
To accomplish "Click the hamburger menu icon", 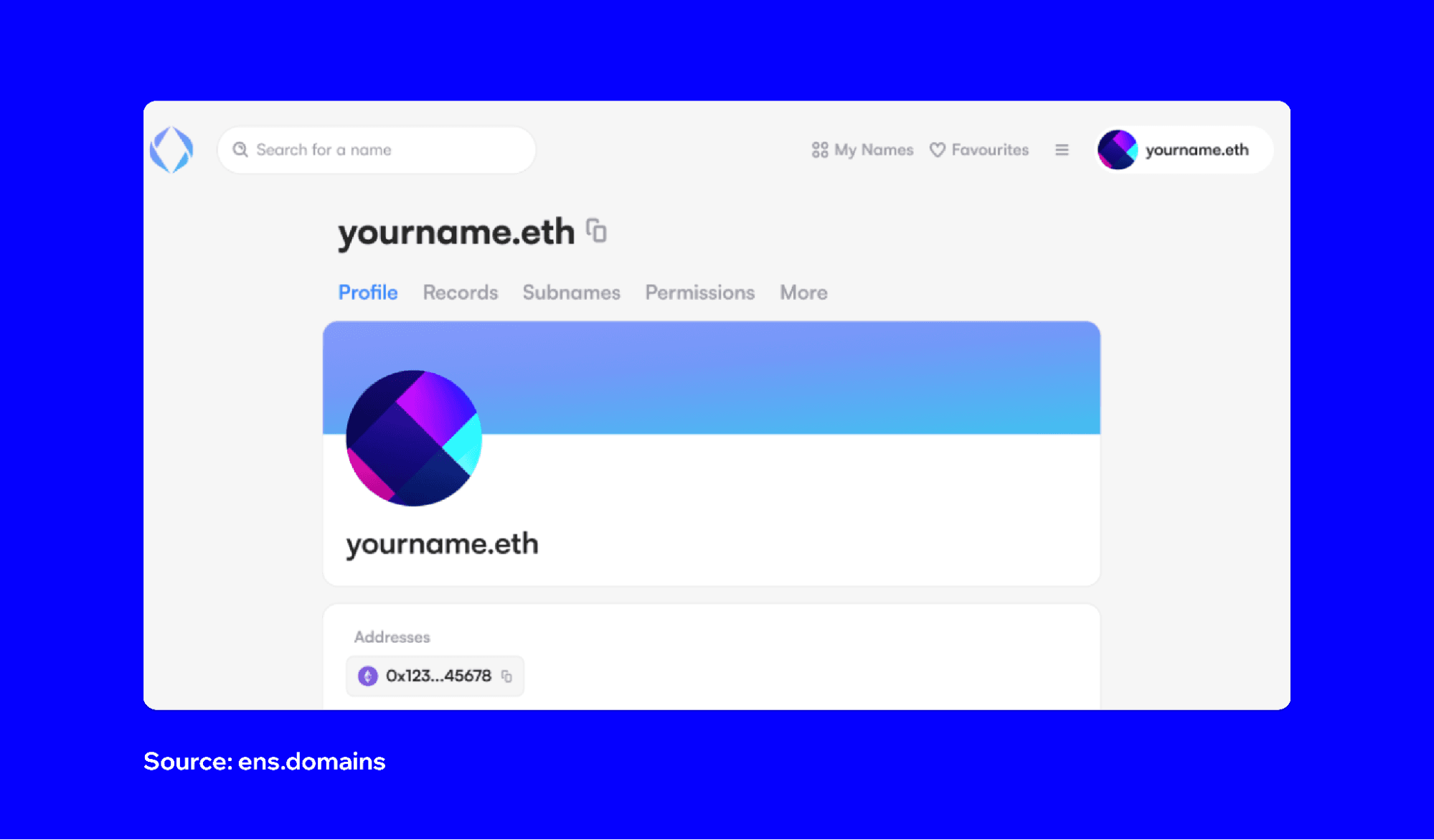I will click(x=1062, y=150).
